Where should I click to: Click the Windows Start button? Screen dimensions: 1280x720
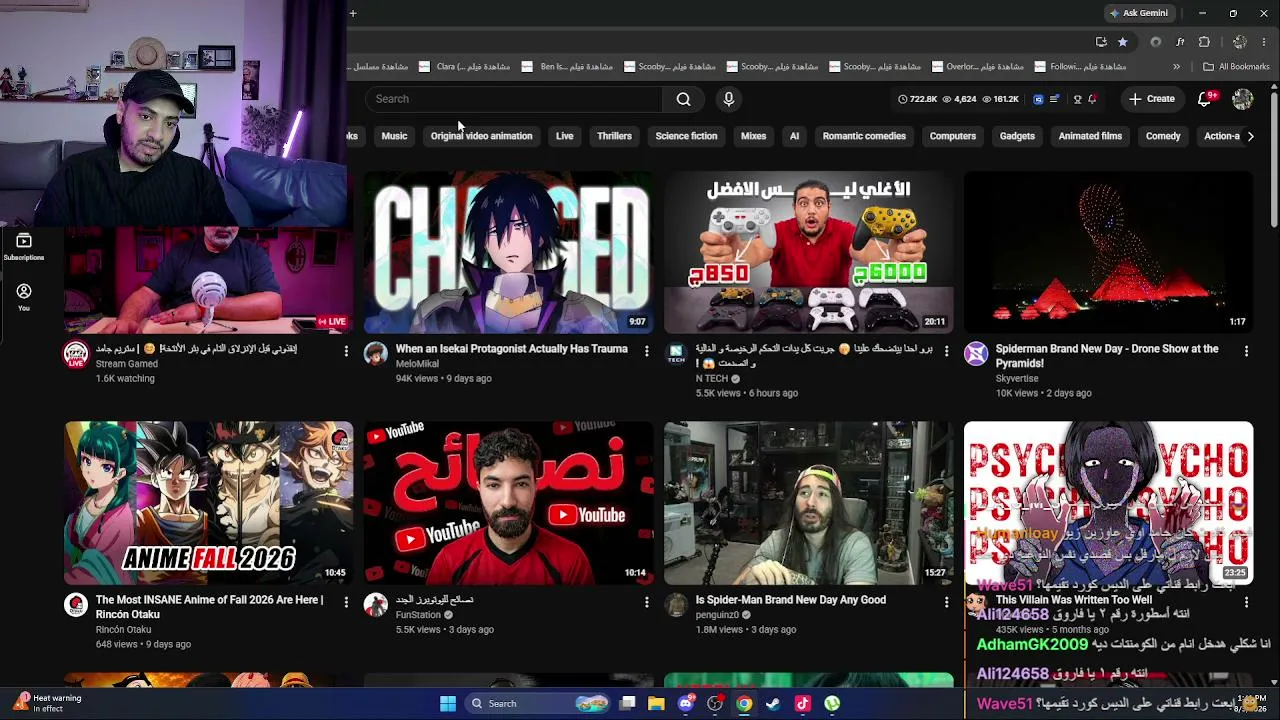tap(448, 703)
